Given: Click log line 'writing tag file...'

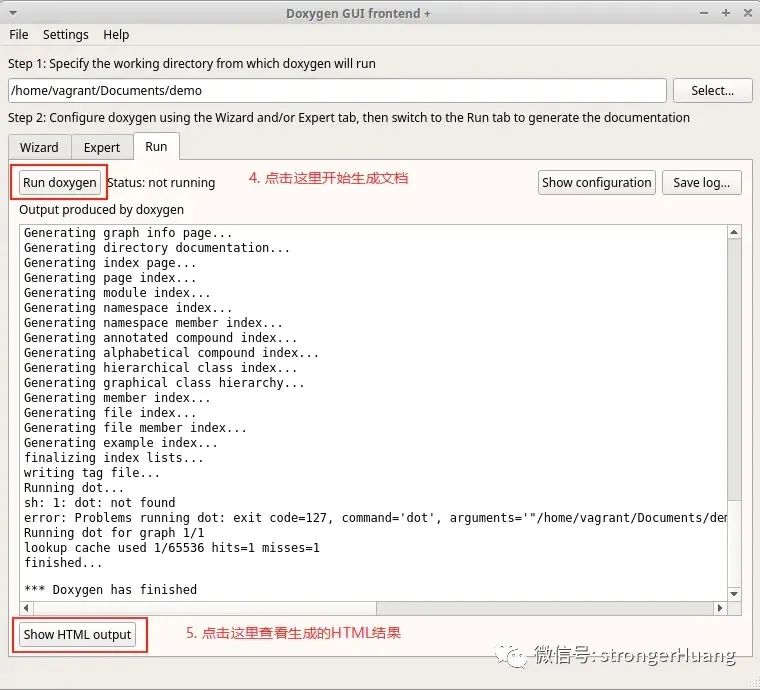Looking at the screenshot, I should (x=92, y=473).
